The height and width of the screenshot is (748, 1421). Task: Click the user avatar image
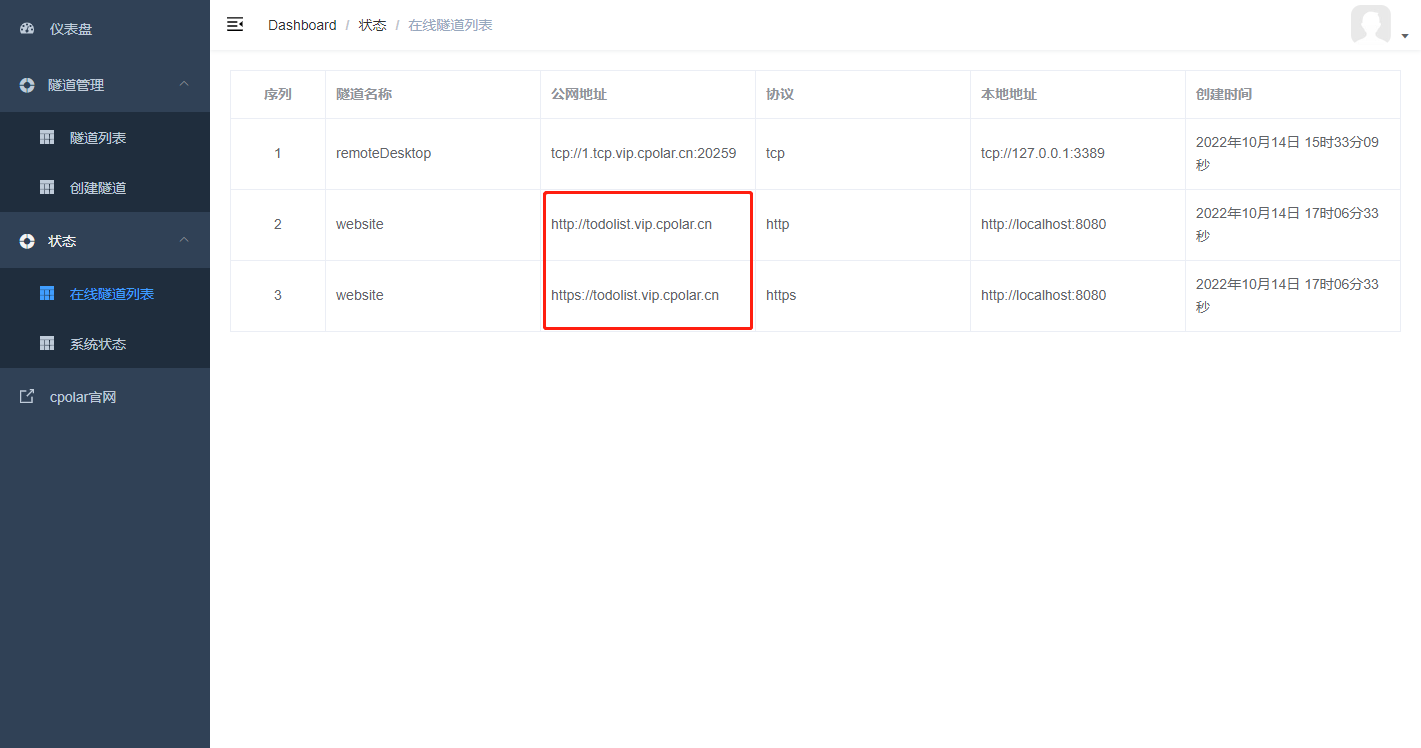(1371, 25)
